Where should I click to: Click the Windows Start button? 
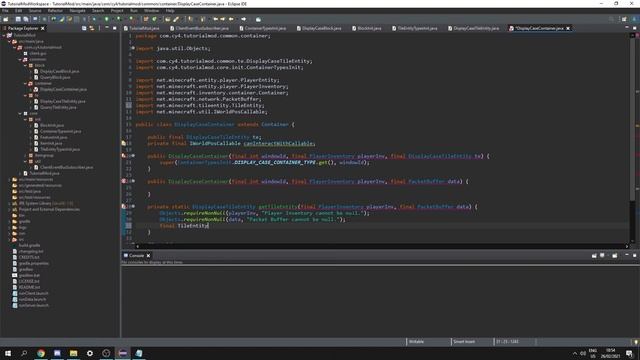click(x=8, y=353)
